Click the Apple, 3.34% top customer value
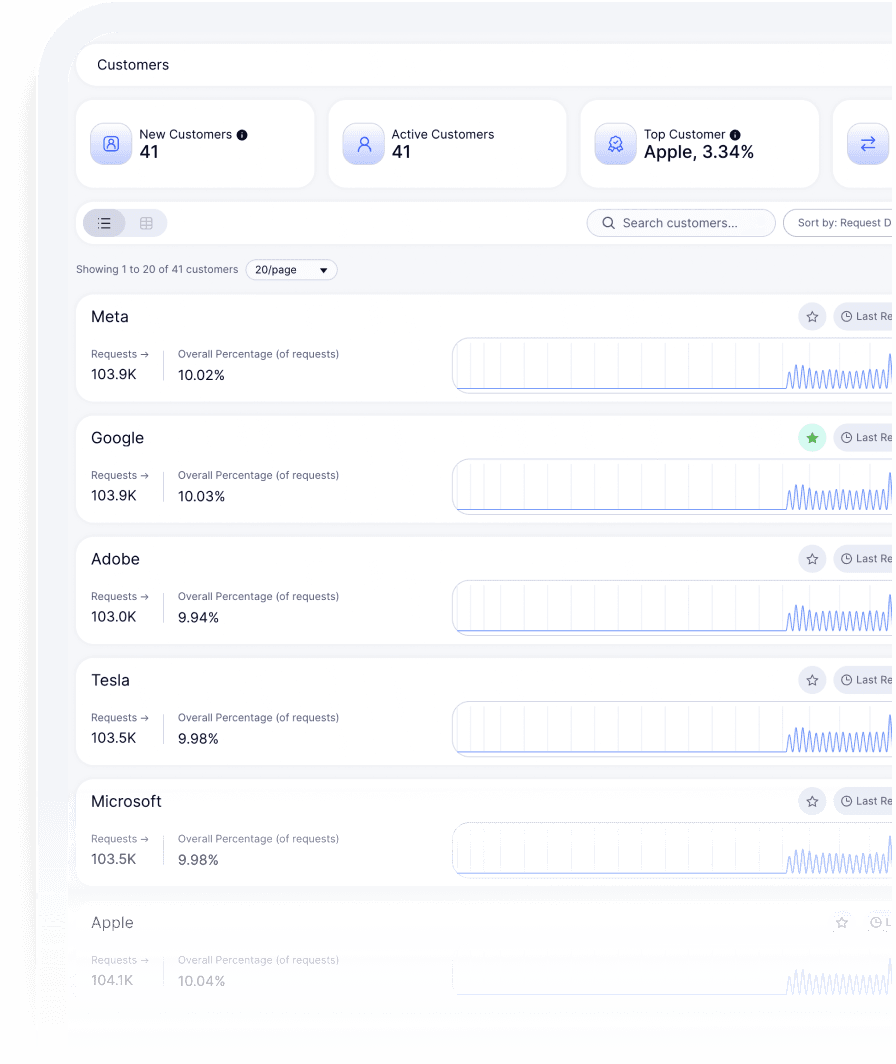 click(698, 152)
